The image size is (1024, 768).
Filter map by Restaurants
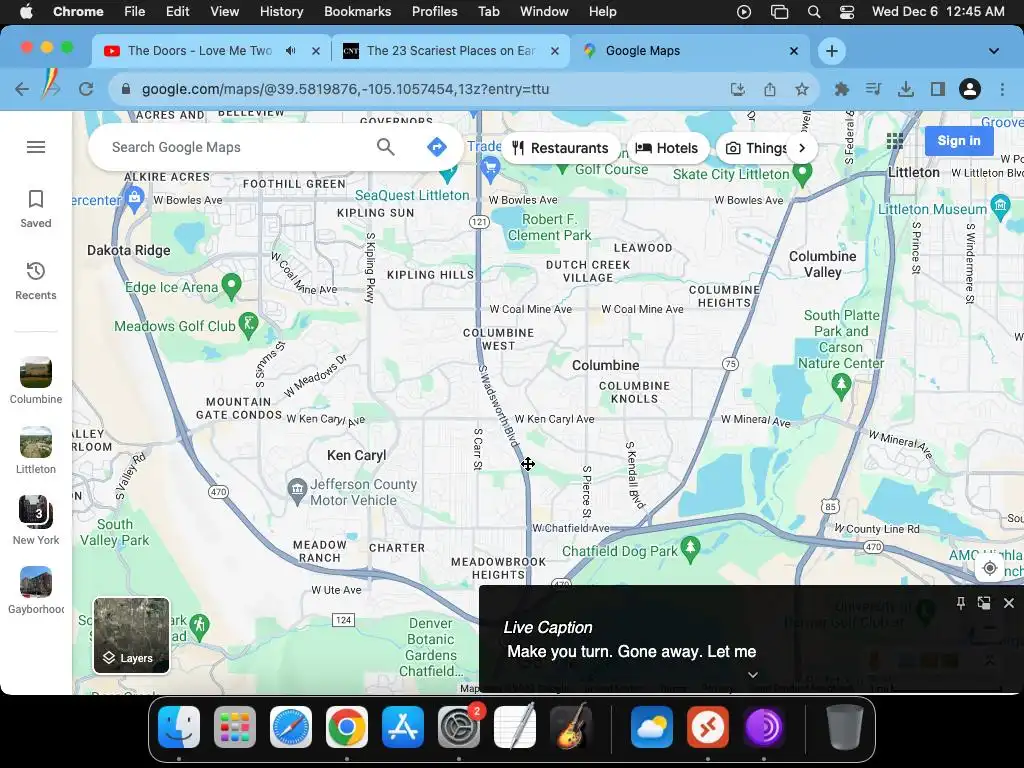click(x=560, y=148)
